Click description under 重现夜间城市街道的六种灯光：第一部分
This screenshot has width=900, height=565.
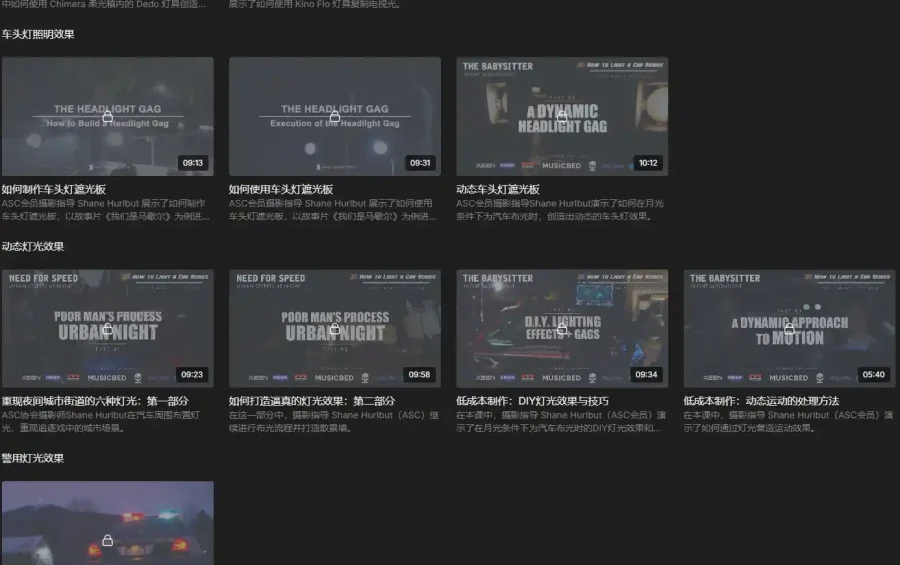click(x=100, y=422)
